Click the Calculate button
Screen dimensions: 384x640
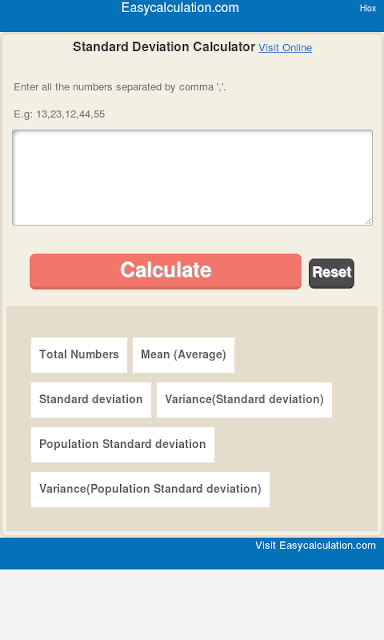coord(165,271)
